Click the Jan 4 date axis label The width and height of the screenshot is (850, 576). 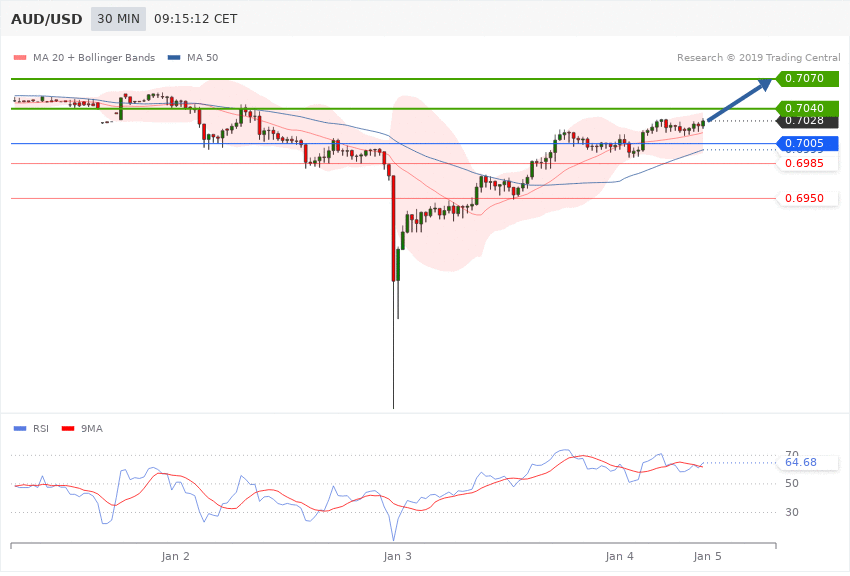[x=619, y=556]
